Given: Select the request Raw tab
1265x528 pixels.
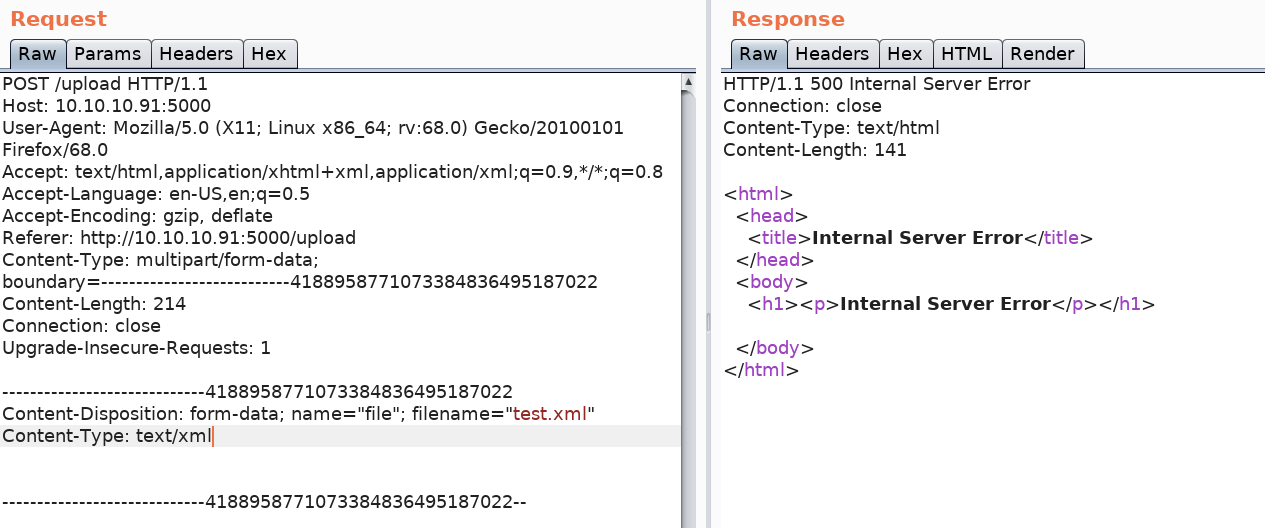Looking at the screenshot, I should [x=38, y=54].
